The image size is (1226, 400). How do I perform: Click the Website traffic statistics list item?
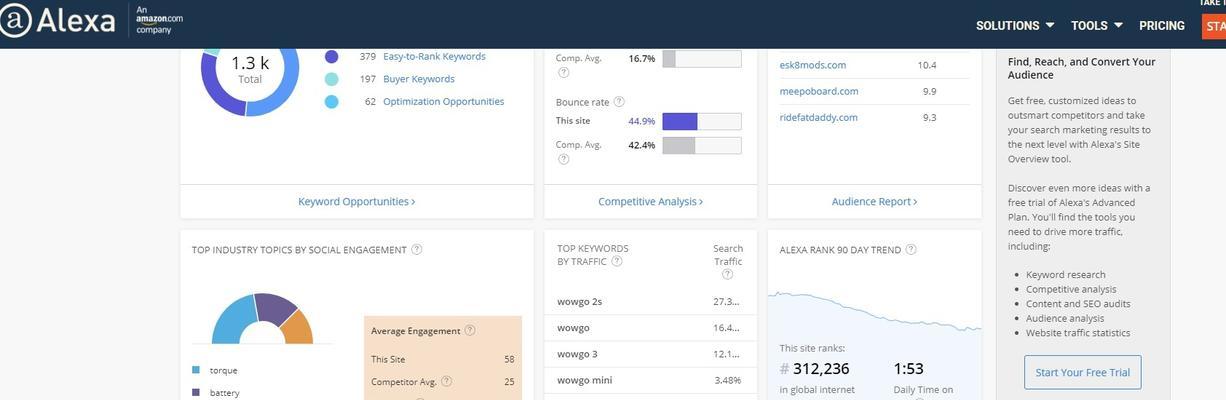click(x=1078, y=333)
